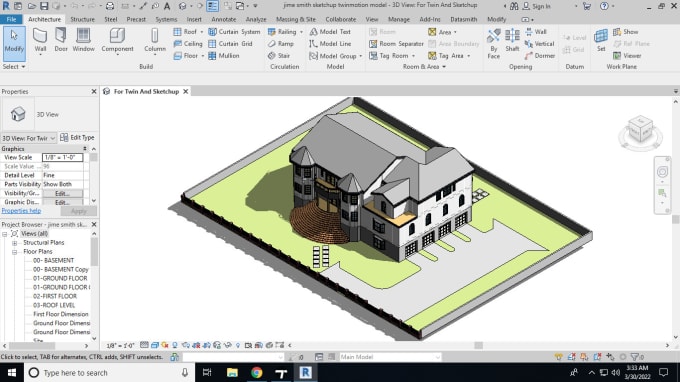
Task: Click the view scale 1/8" = 1'-0" control
Action: [x=120, y=346]
